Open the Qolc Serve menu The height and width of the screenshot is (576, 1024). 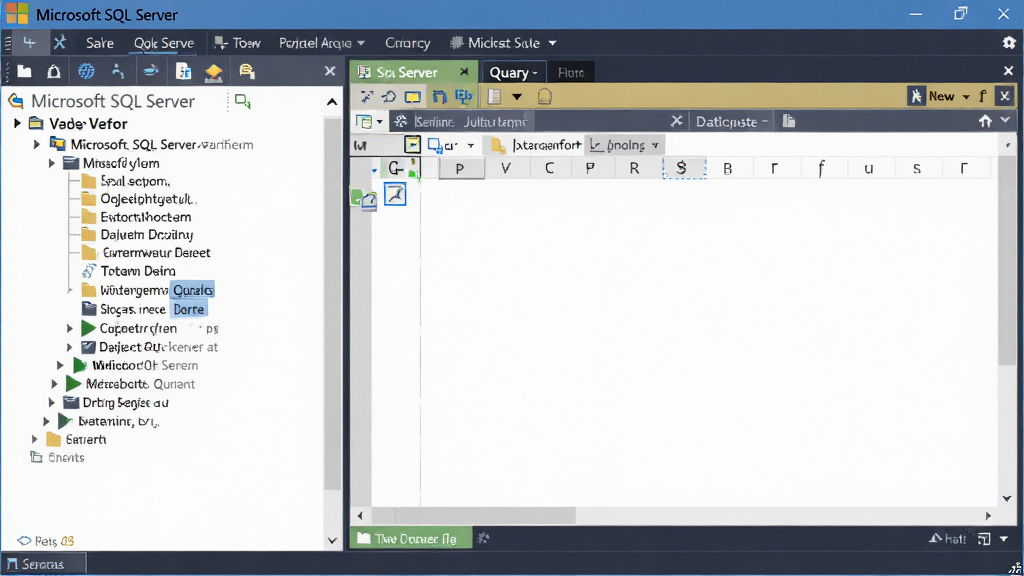(164, 43)
